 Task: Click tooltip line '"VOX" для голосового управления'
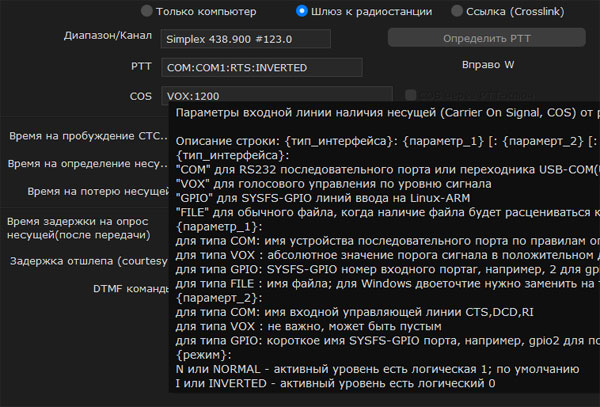coord(333,184)
